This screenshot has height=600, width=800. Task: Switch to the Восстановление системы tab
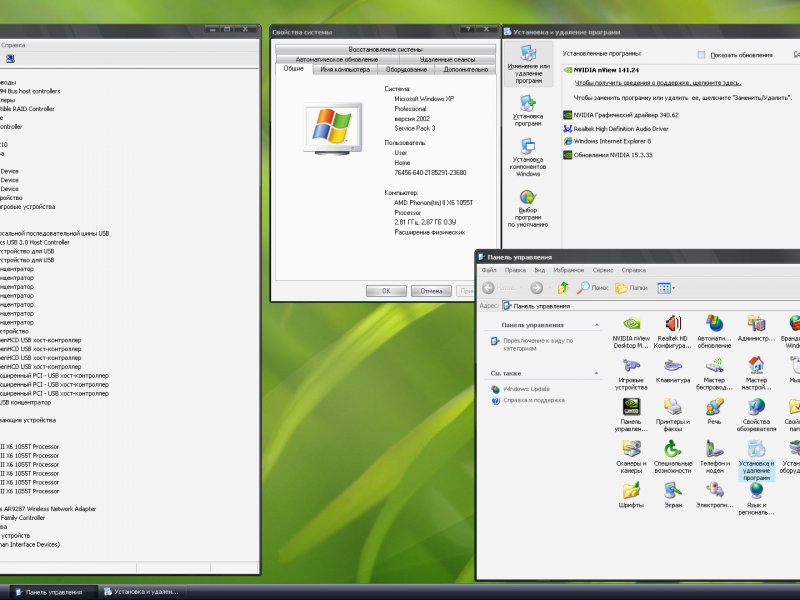pyautogui.click(x=385, y=49)
